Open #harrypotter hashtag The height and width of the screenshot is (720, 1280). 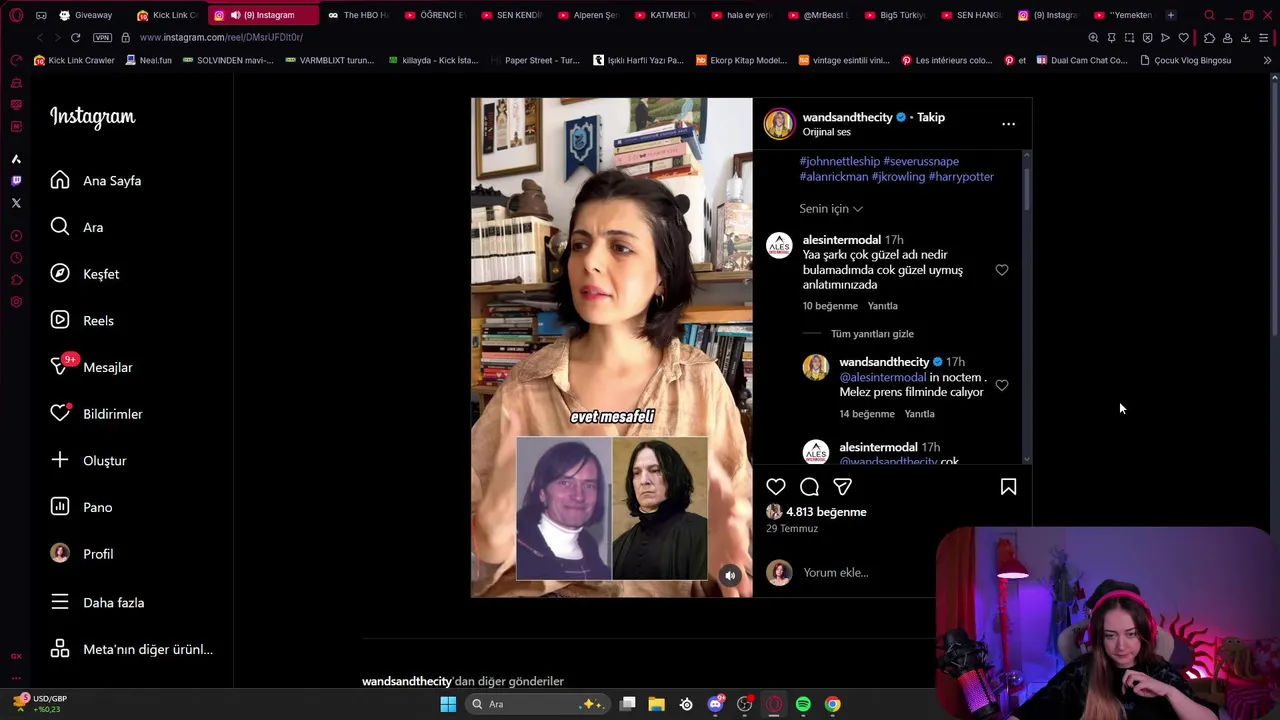point(961,177)
